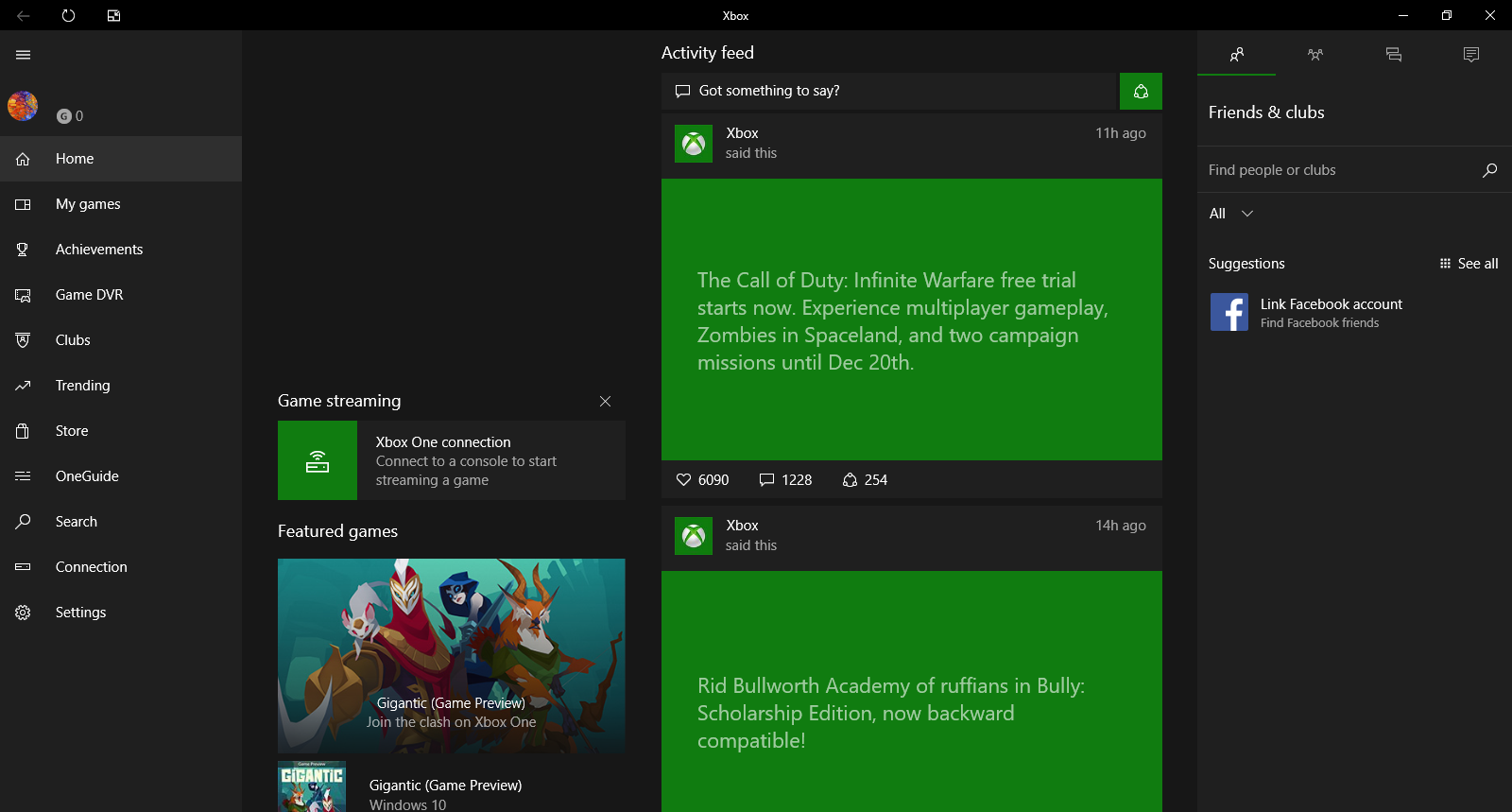
Task: Click Link Facebook account
Action: (x=1331, y=304)
